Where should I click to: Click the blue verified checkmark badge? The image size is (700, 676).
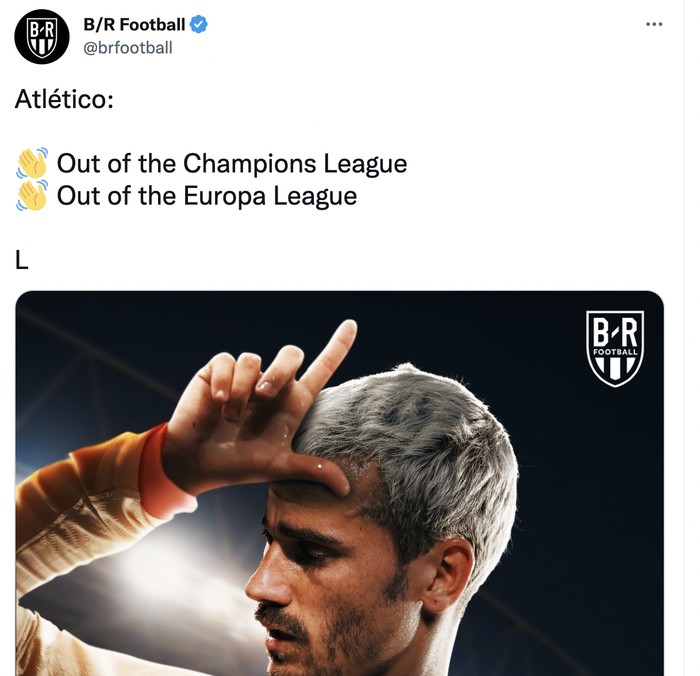pyautogui.click(x=199, y=24)
